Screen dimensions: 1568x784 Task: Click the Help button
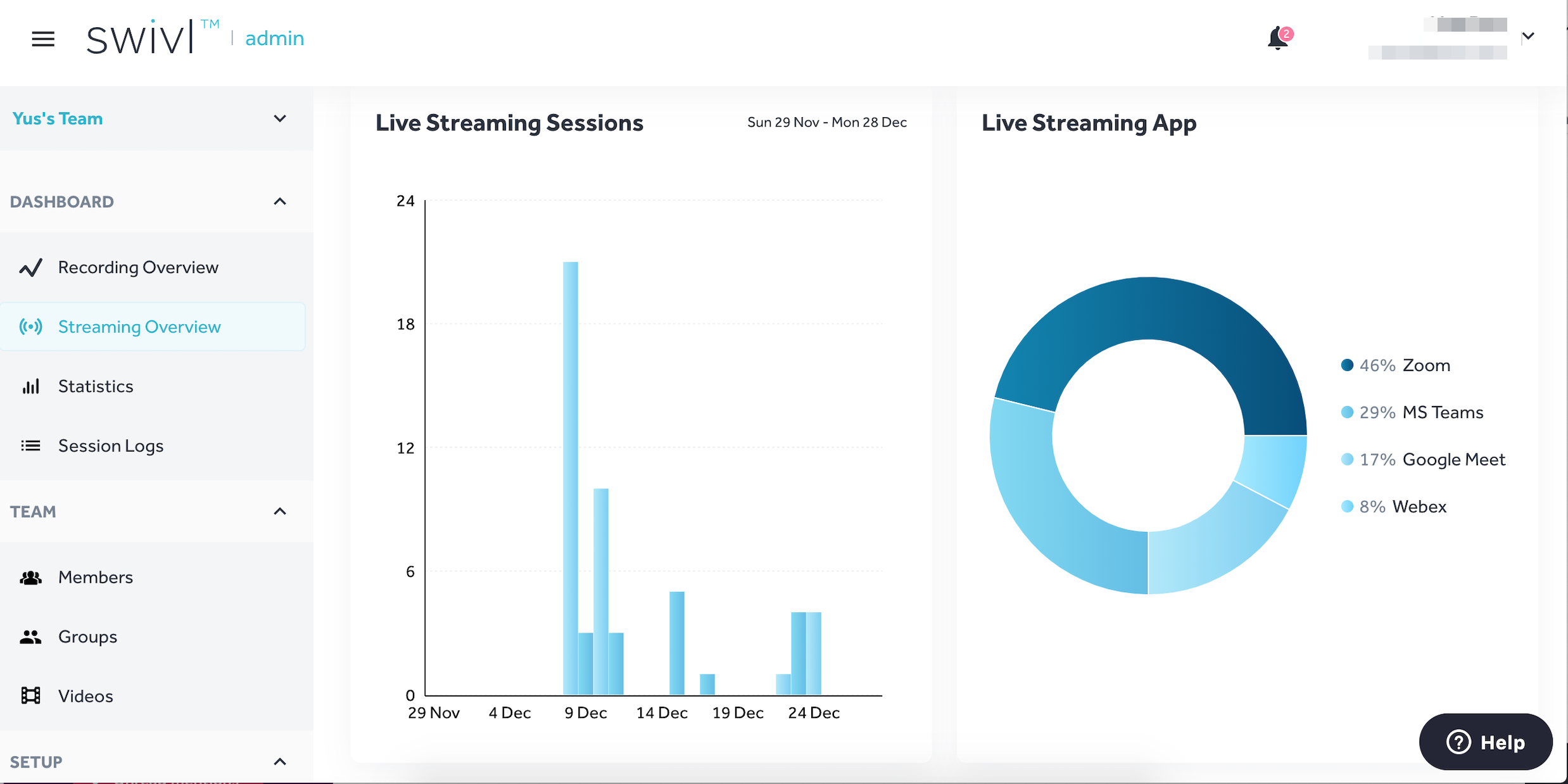[1486, 742]
